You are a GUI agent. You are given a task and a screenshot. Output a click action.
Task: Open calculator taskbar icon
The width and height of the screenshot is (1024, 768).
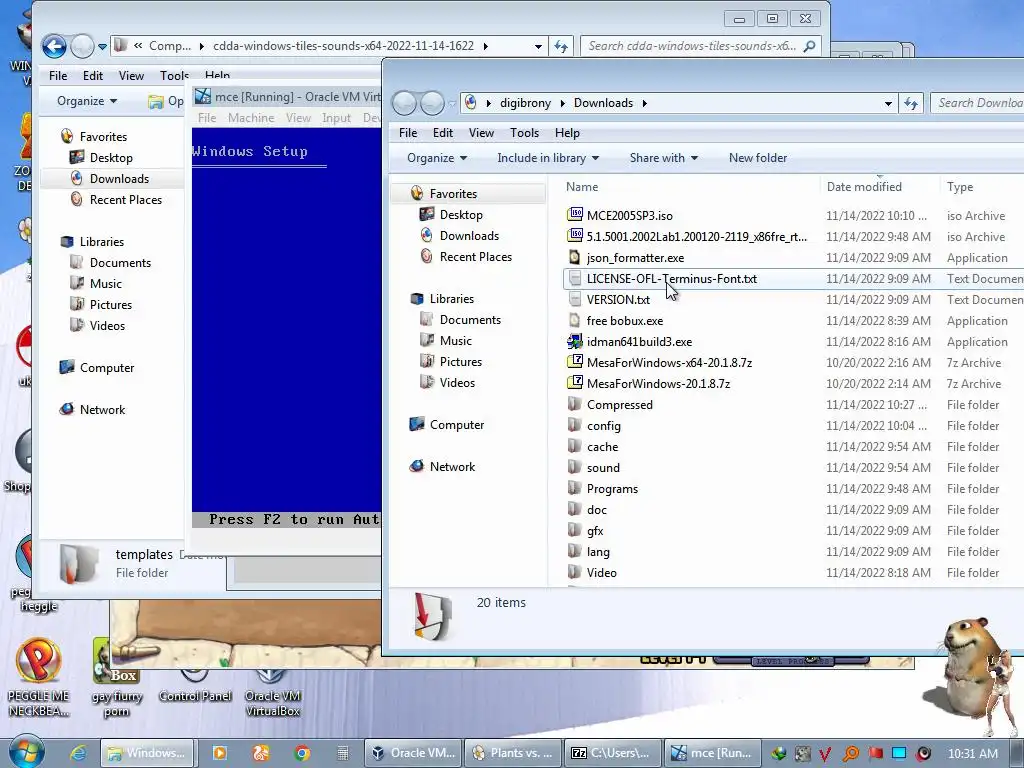tap(342, 753)
